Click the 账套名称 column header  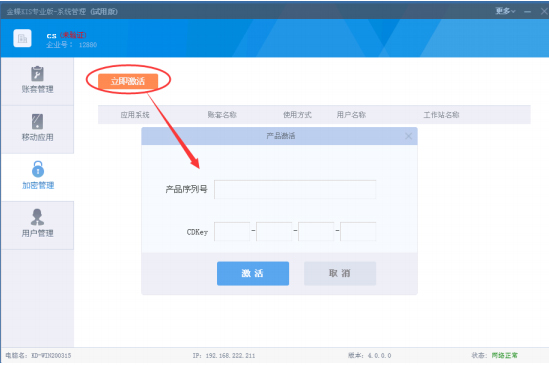(x=222, y=115)
